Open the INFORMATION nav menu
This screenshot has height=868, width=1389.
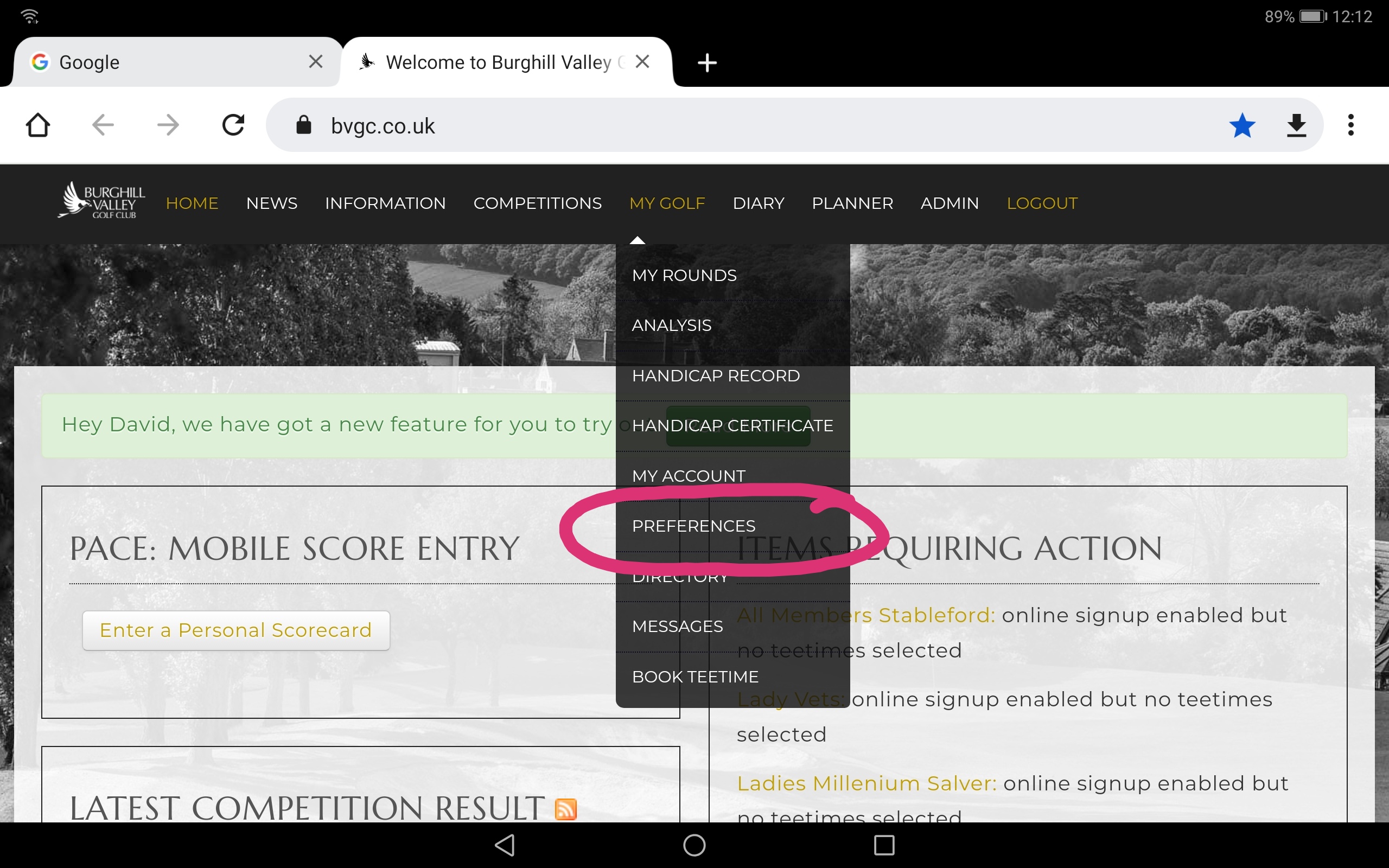click(x=385, y=203)
